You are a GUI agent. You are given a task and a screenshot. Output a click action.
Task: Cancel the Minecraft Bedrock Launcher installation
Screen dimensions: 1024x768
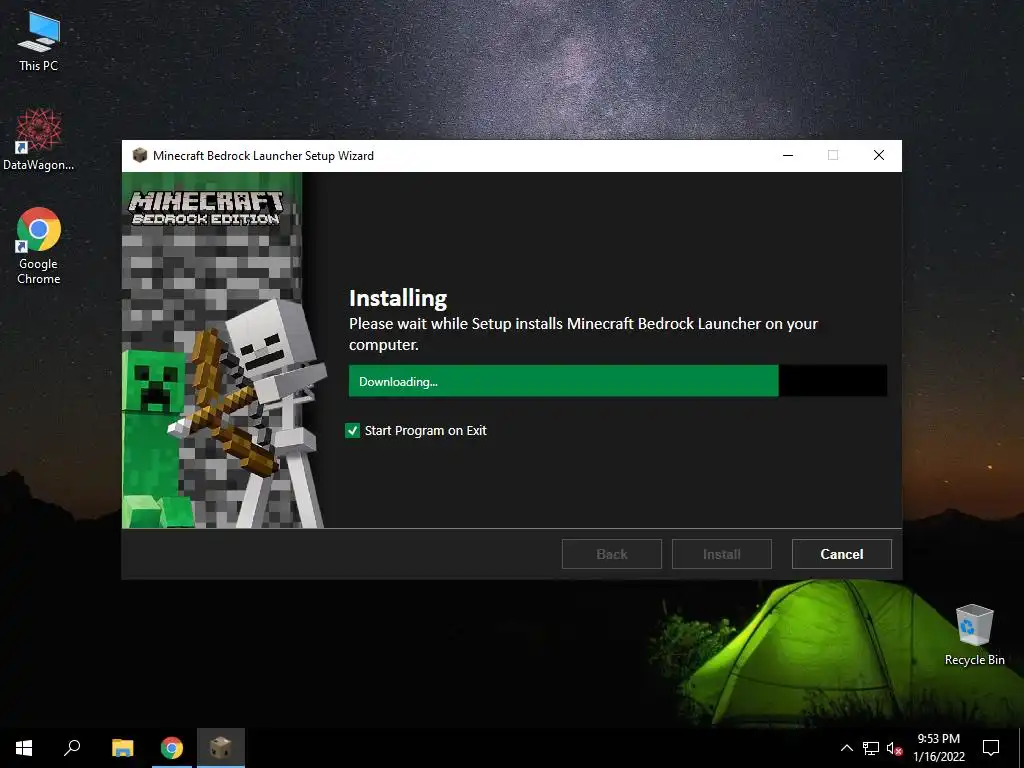point(841,554)
